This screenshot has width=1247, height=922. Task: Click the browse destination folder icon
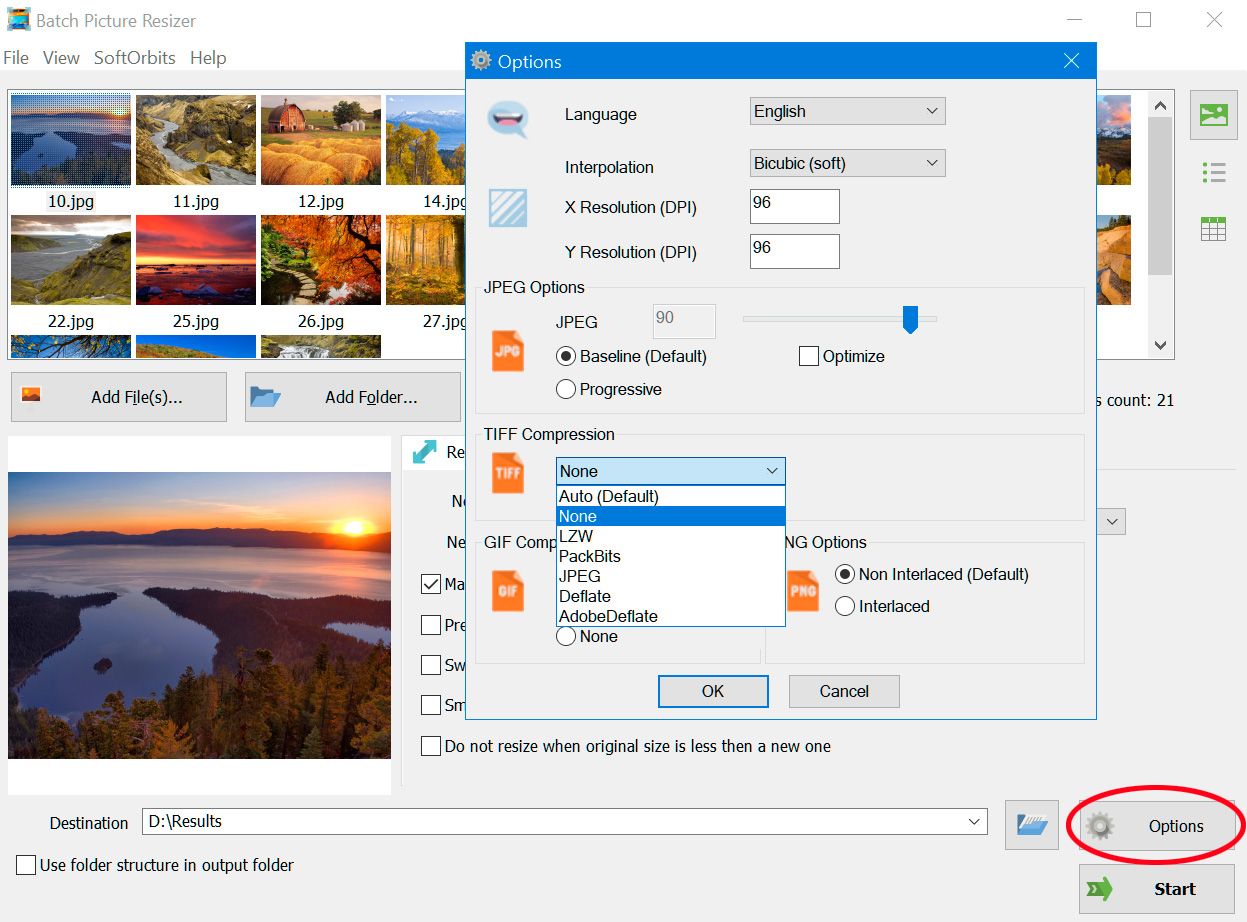(1031, 824)
